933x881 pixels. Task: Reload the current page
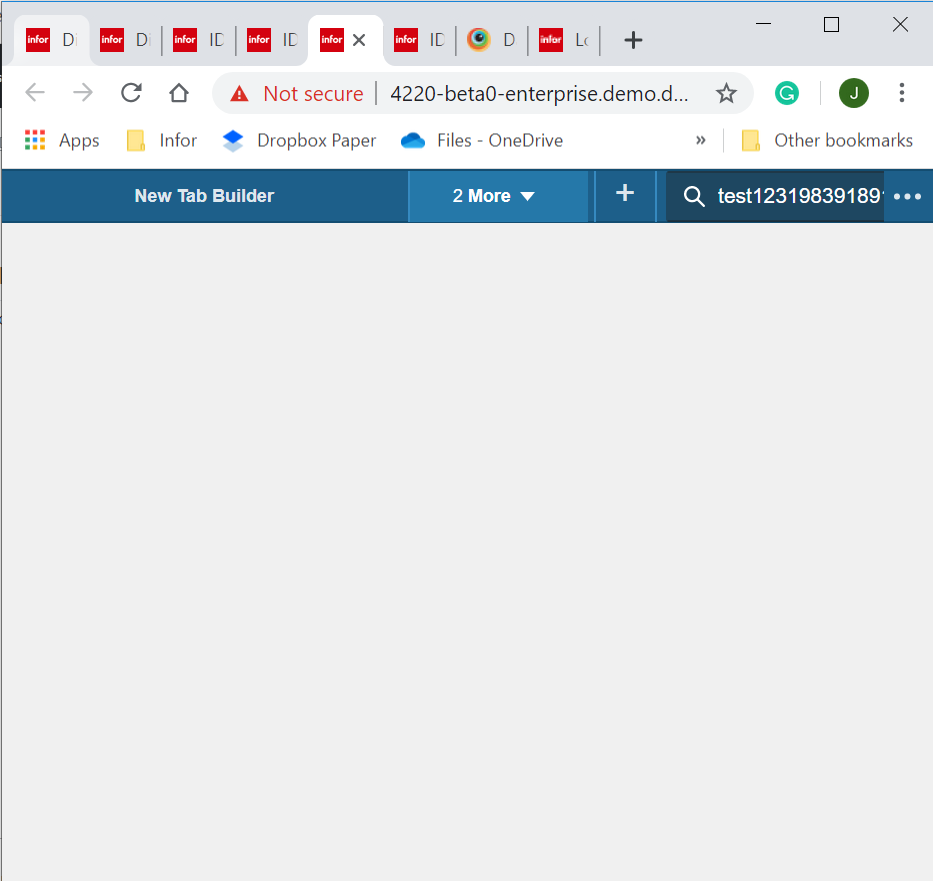[131, 93]
